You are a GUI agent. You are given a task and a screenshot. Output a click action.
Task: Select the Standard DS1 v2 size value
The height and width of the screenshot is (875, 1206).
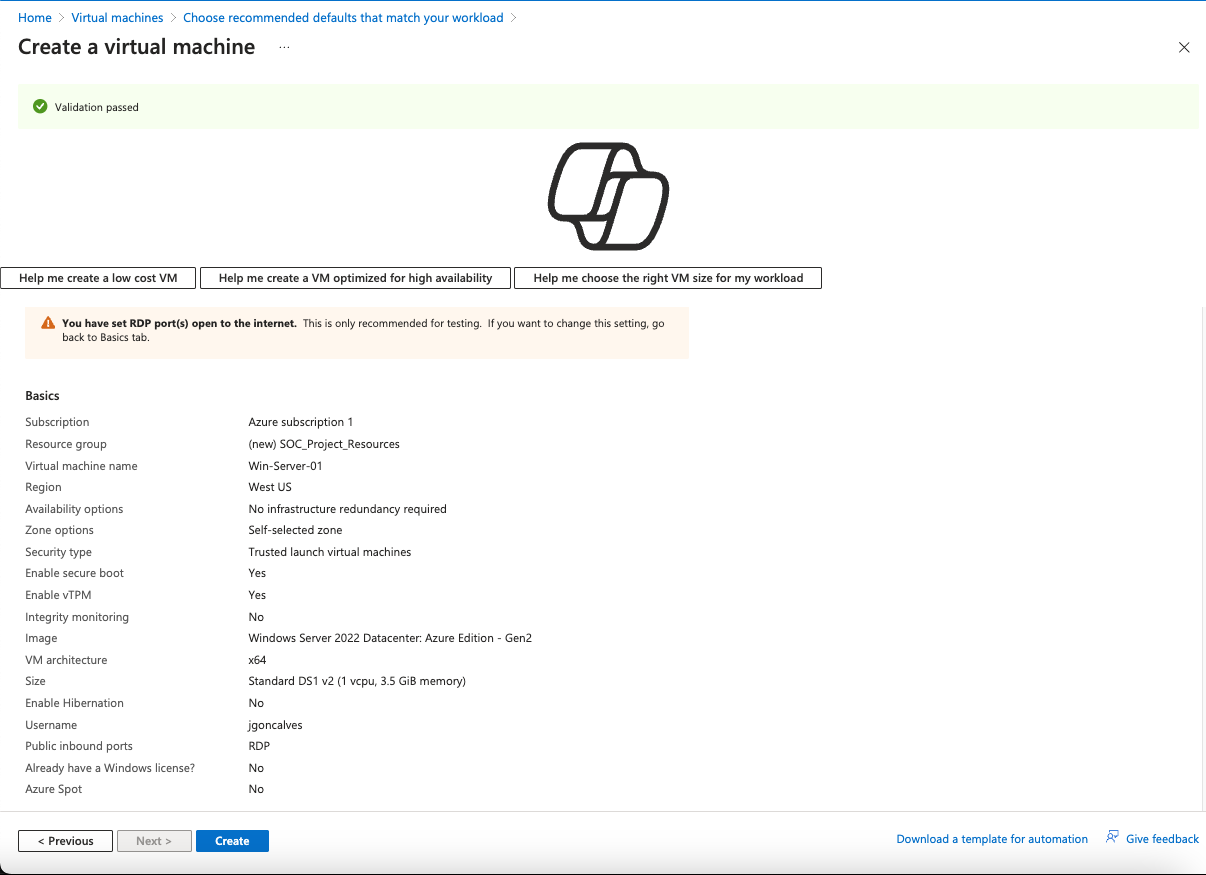tap(357, 681)
